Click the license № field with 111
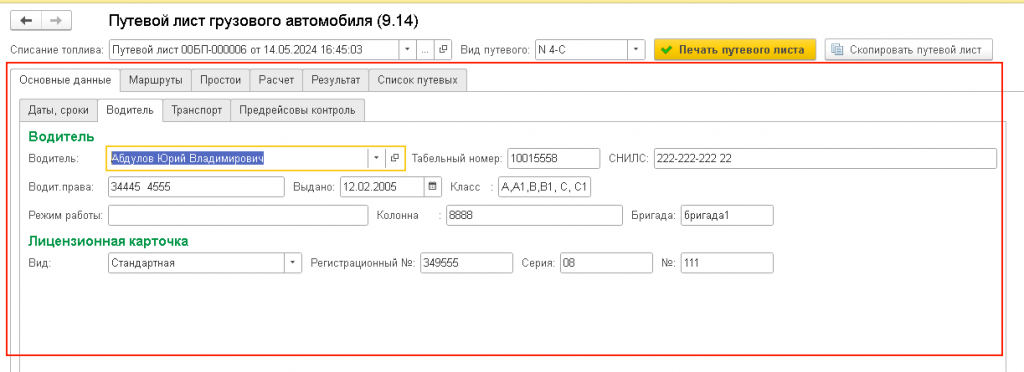This screenshot has width=1024, height=372. tap(727, 263)
